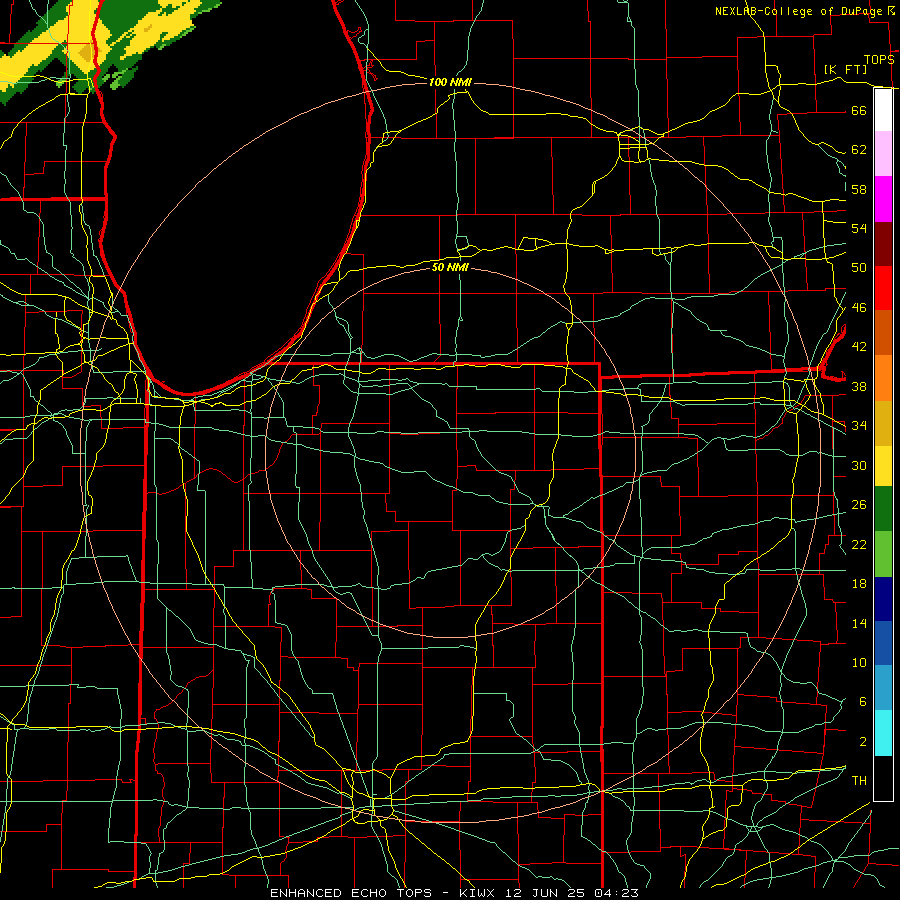Select the dark green legend swatch
900x900 pixels.
coord(883,509)
